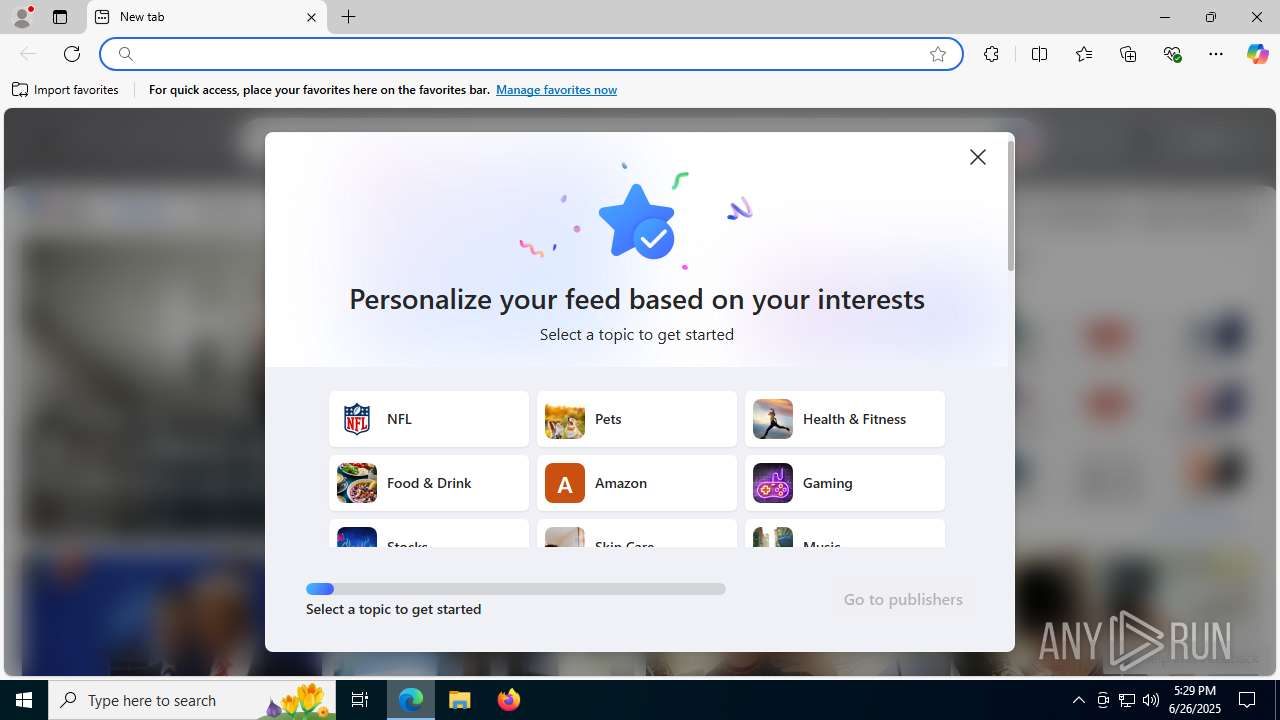This screenshot has width=1280, height=720.
Task: Click the taskbar search box
Action: point(192,700)
